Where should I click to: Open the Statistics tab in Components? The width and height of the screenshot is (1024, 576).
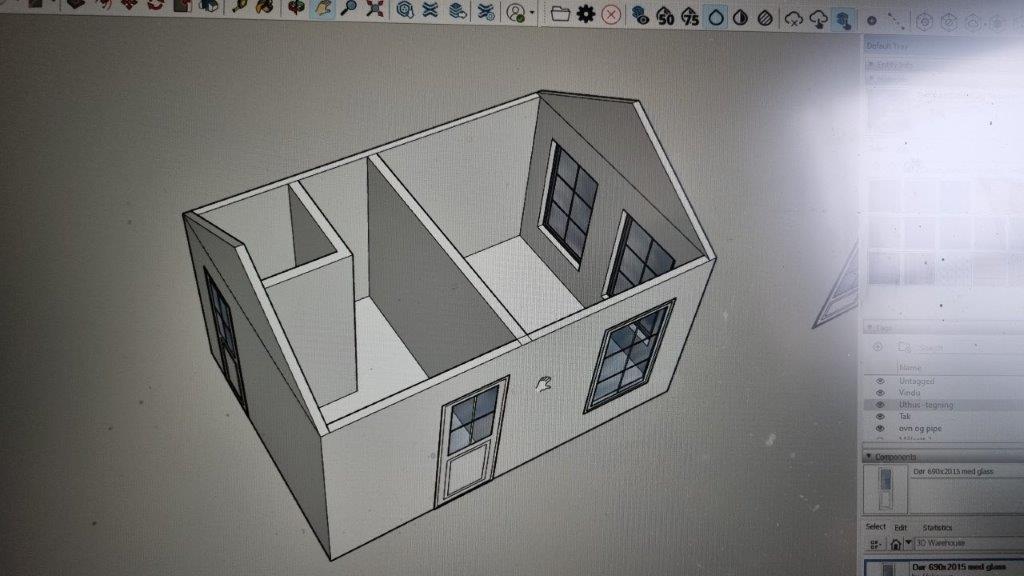click(x=937, y=528)
